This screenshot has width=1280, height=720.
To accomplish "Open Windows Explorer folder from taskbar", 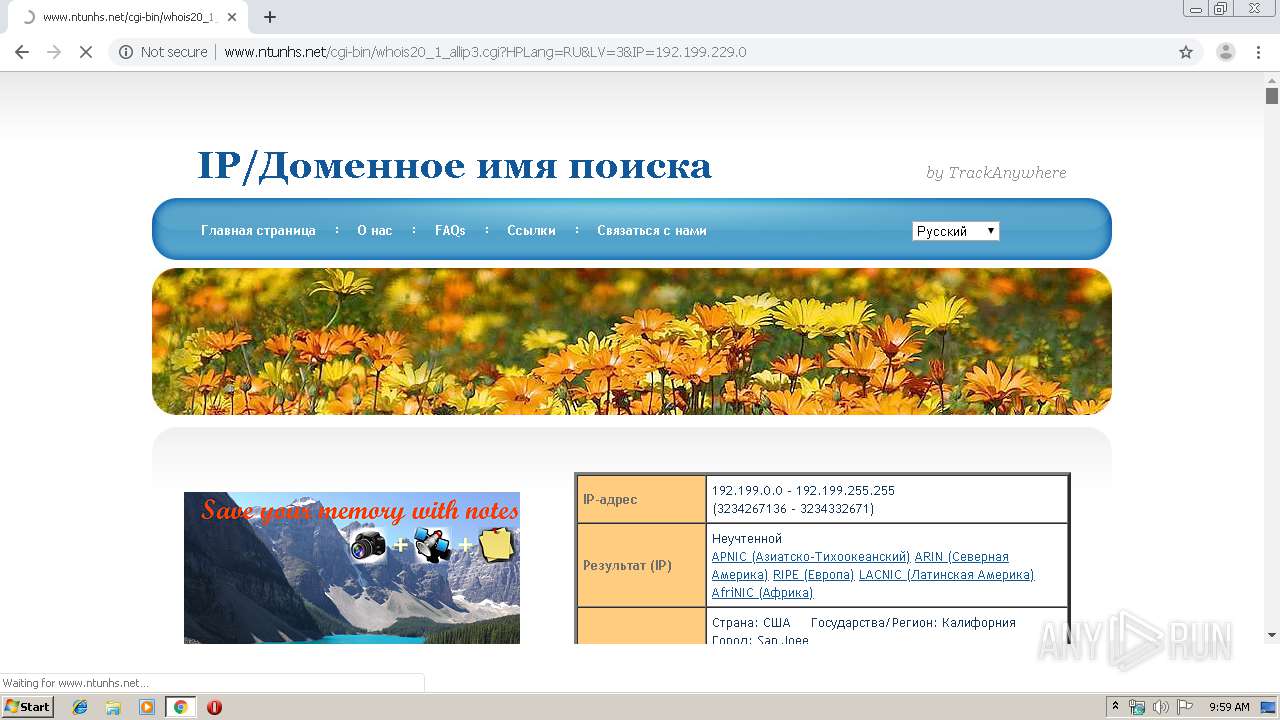I will click(113, 707).
